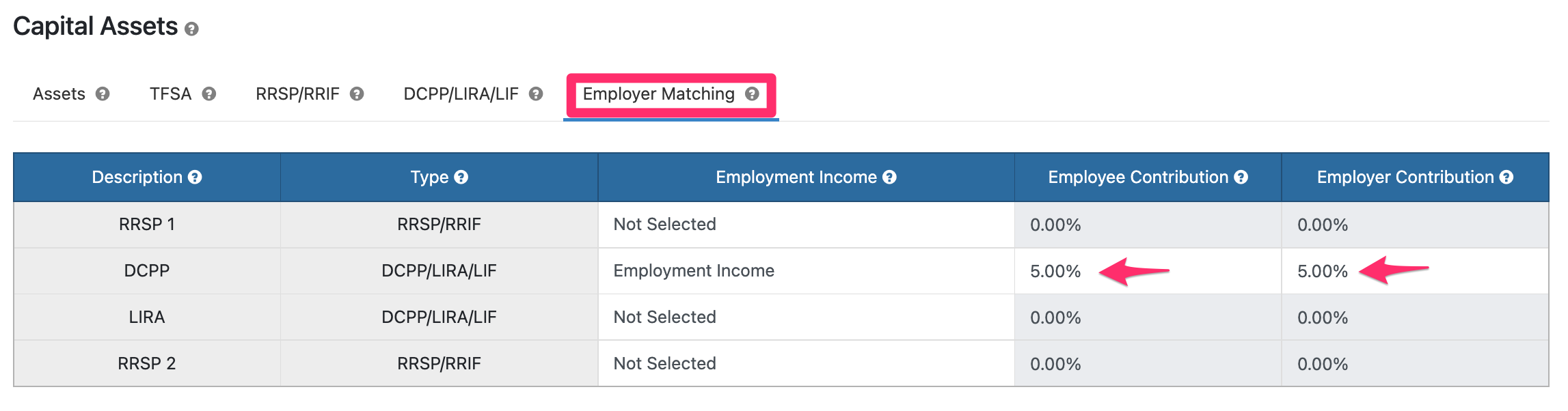Open Employment Income selector for RRSP 1
The height and width of the screenshot is (411, 1568).
pos(807,225)
